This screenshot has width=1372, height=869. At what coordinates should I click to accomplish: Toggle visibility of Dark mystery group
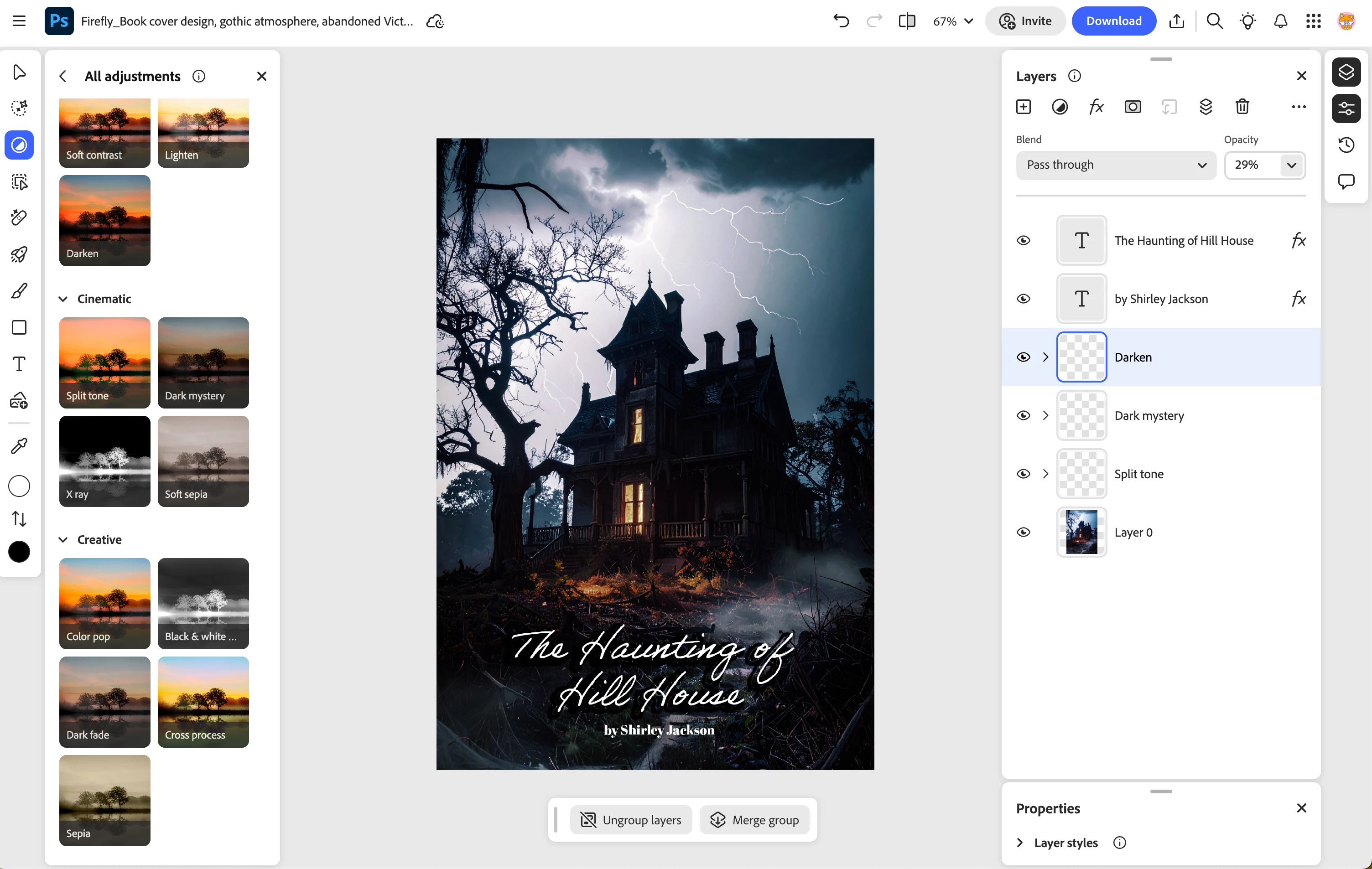(x=1024, y=415)
